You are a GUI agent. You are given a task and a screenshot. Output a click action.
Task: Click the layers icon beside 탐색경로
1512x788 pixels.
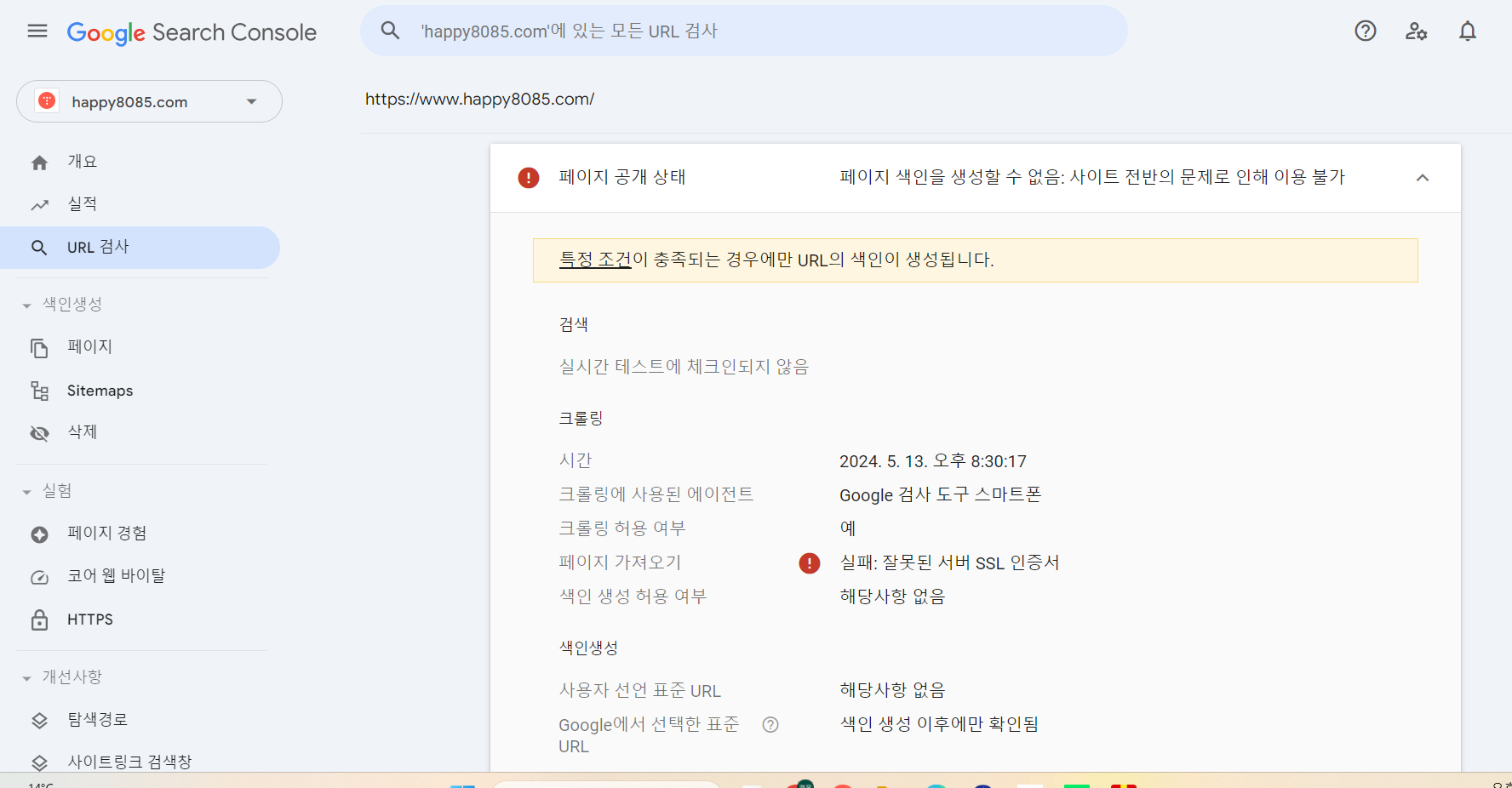pyautogui.click(x=40, y=721)
